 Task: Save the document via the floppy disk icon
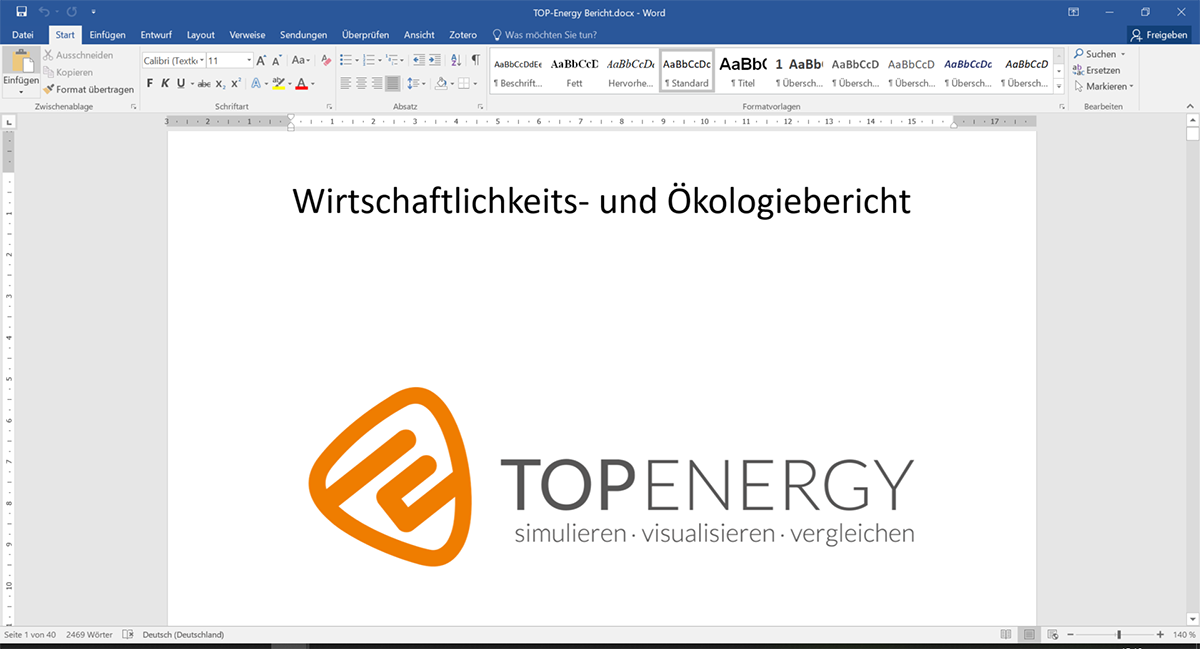tap(22, 11)
